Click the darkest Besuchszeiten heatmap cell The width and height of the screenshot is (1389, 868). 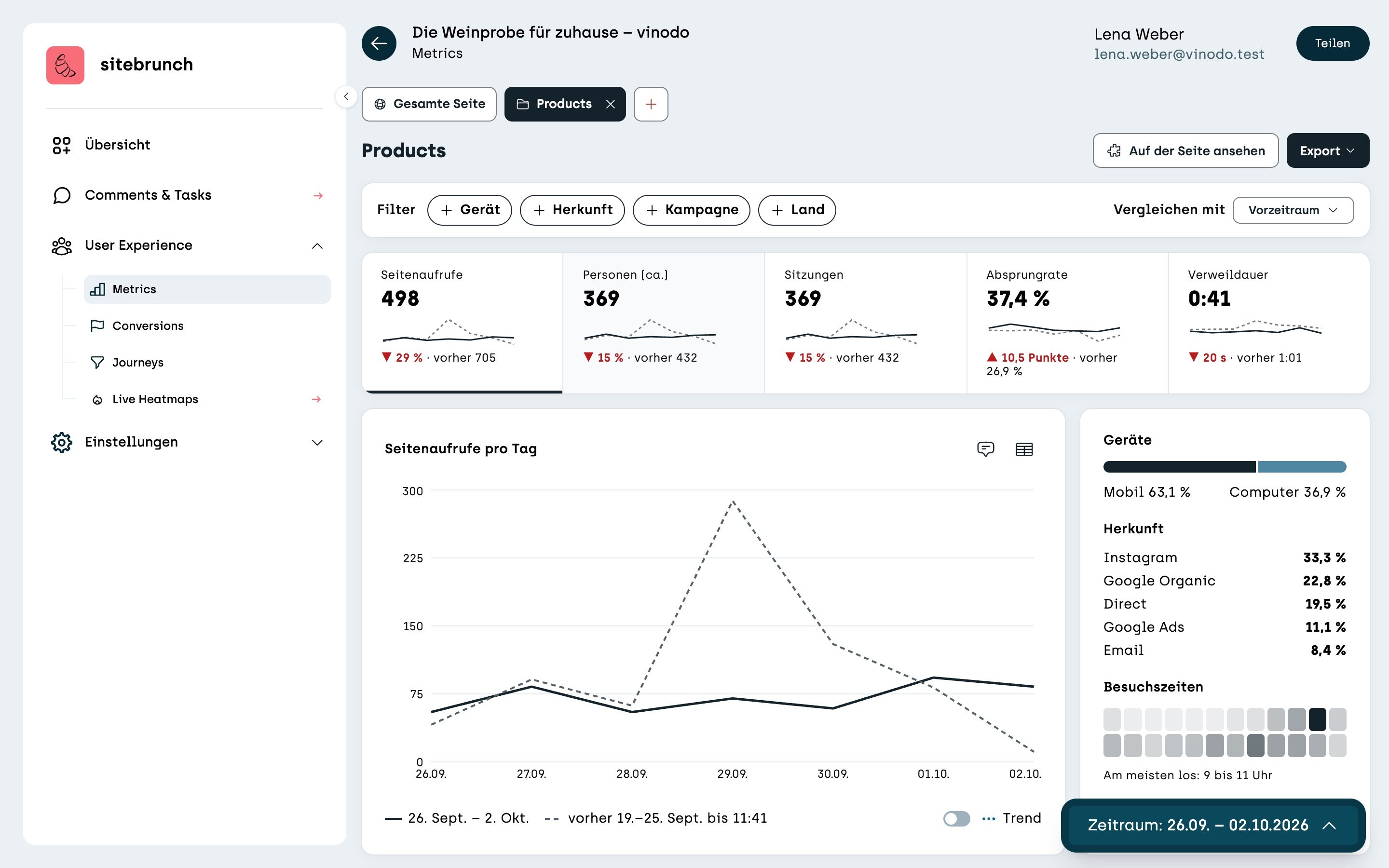(x=1317, y=719)
